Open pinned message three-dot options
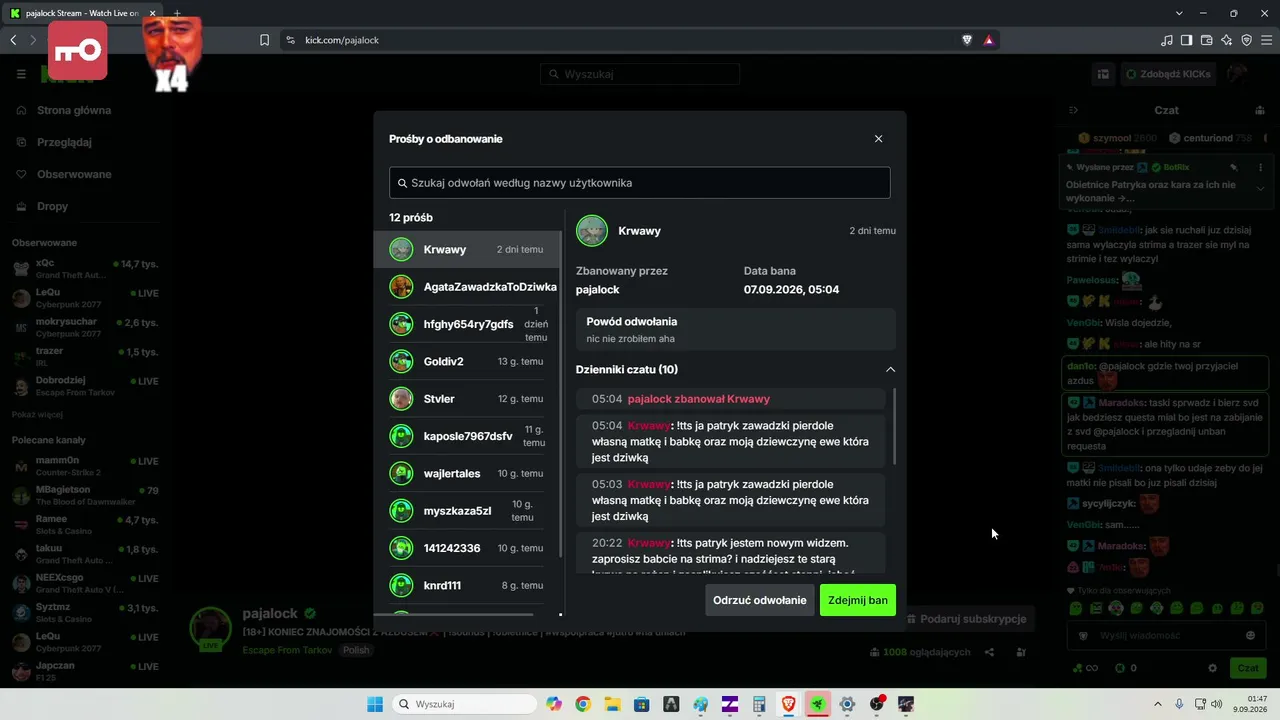This screenshot has height=720, width=1280. [1260, 167]
